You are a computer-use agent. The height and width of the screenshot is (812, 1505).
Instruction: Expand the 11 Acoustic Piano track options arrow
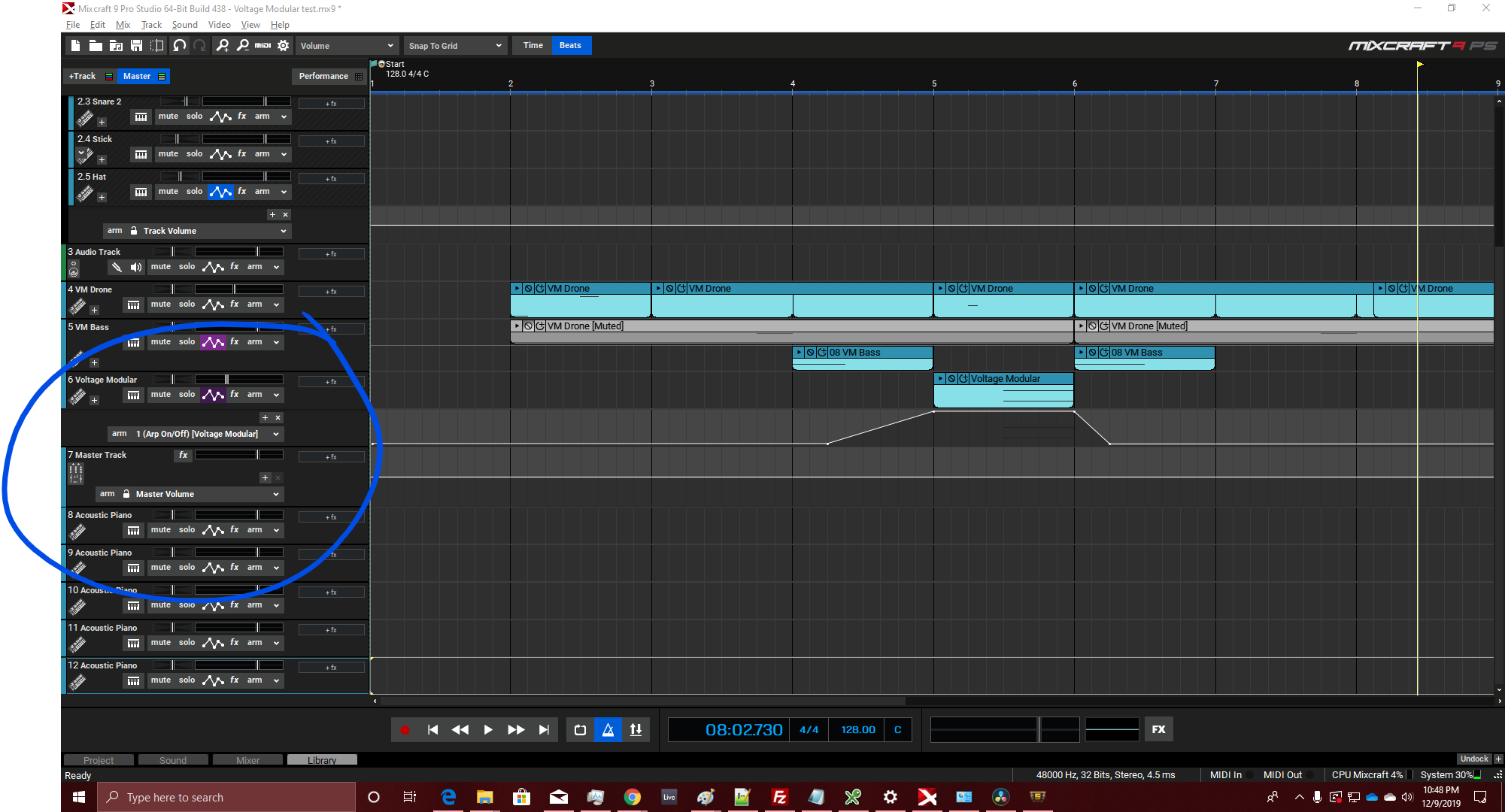coord(276,643)
